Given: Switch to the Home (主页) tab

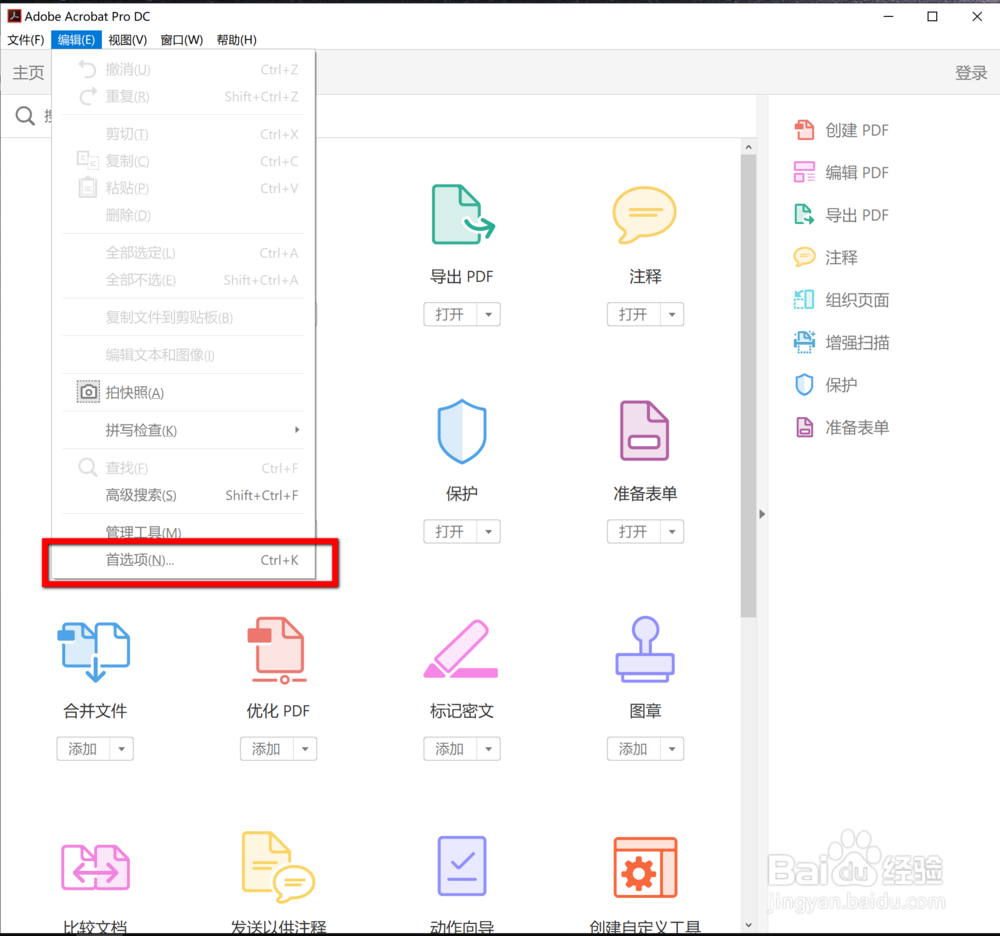Looking at the screenshot, I should coord(29,73).
